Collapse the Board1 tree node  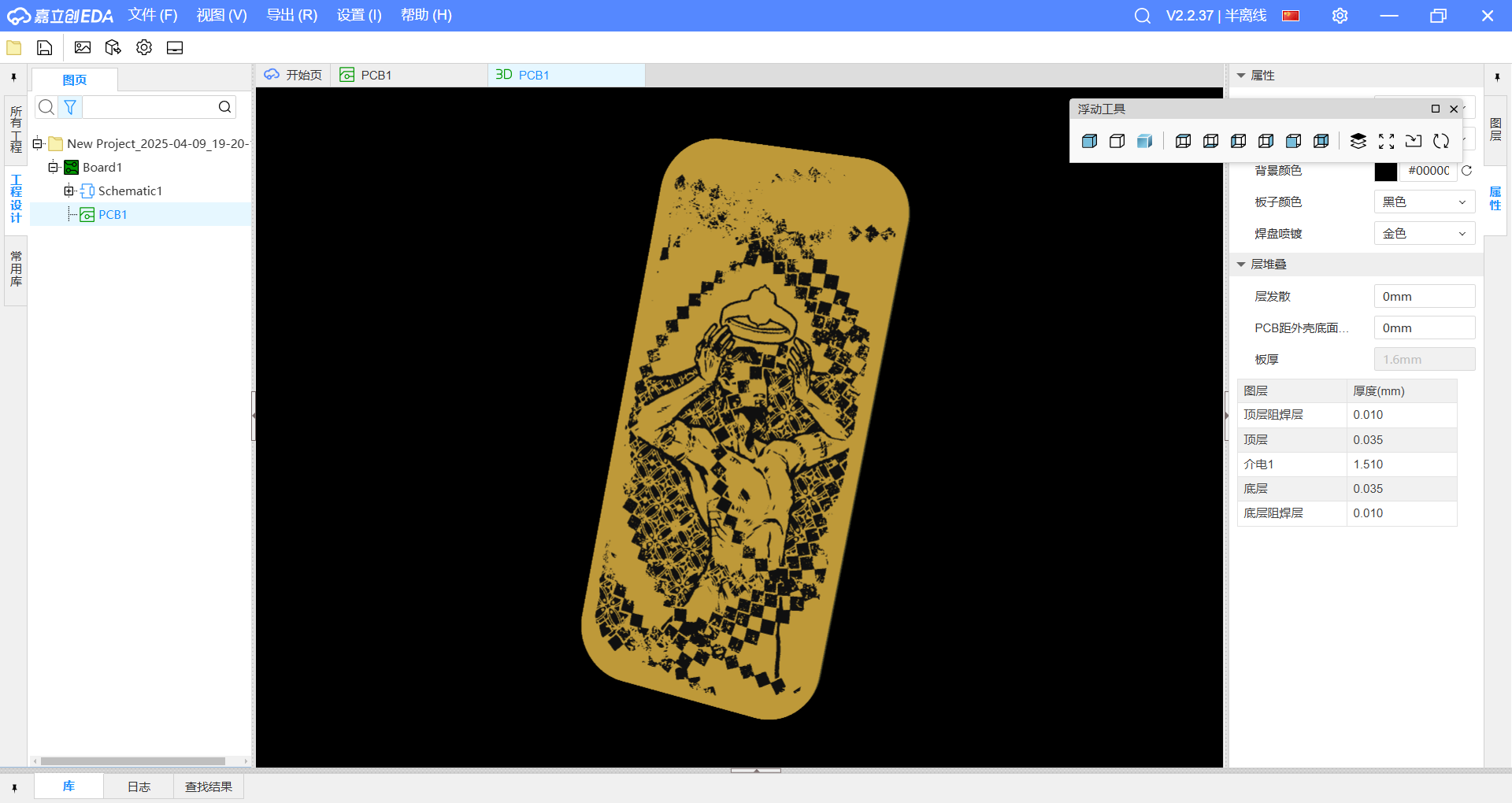point(53,168)
